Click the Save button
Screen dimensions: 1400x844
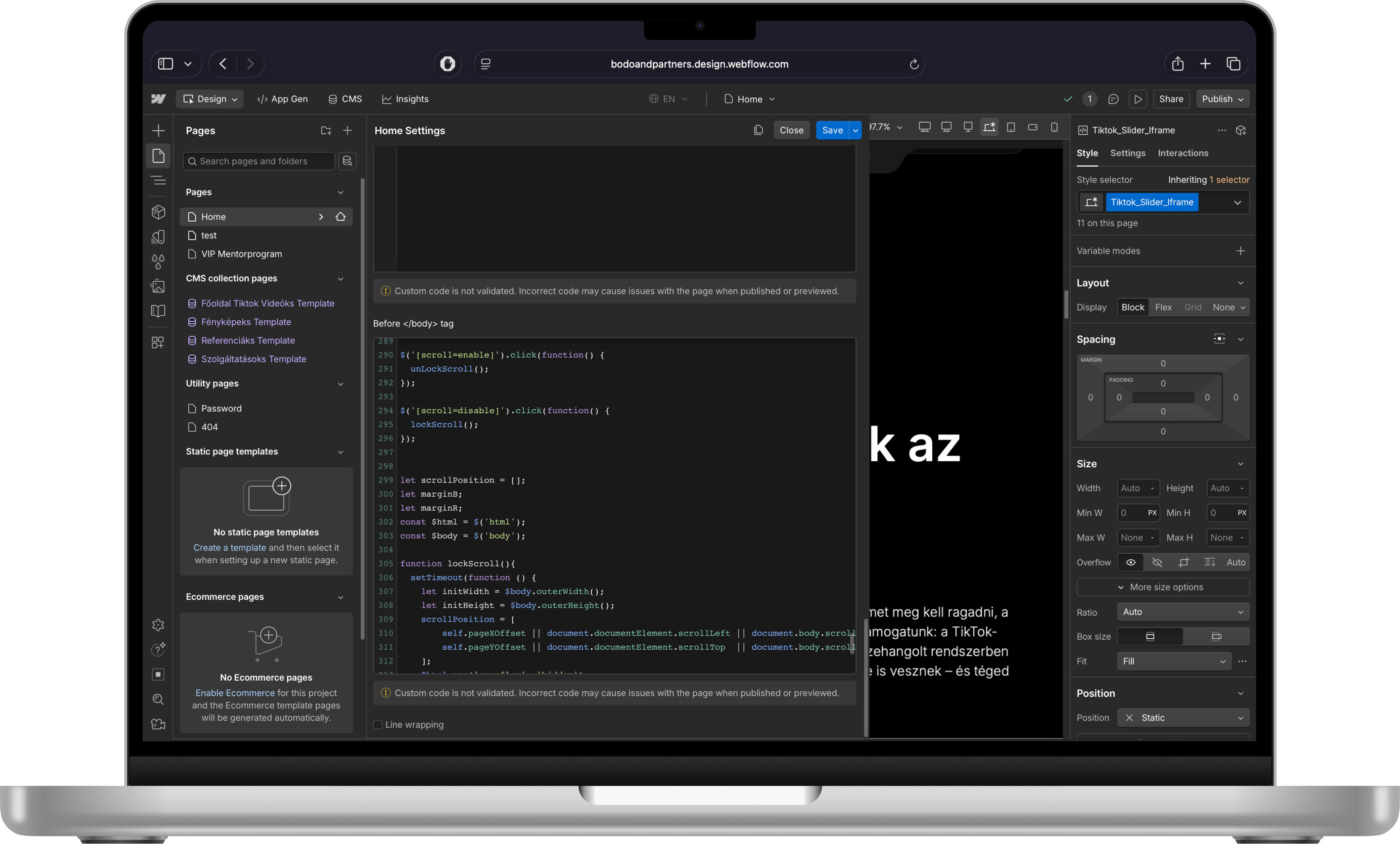832,130
